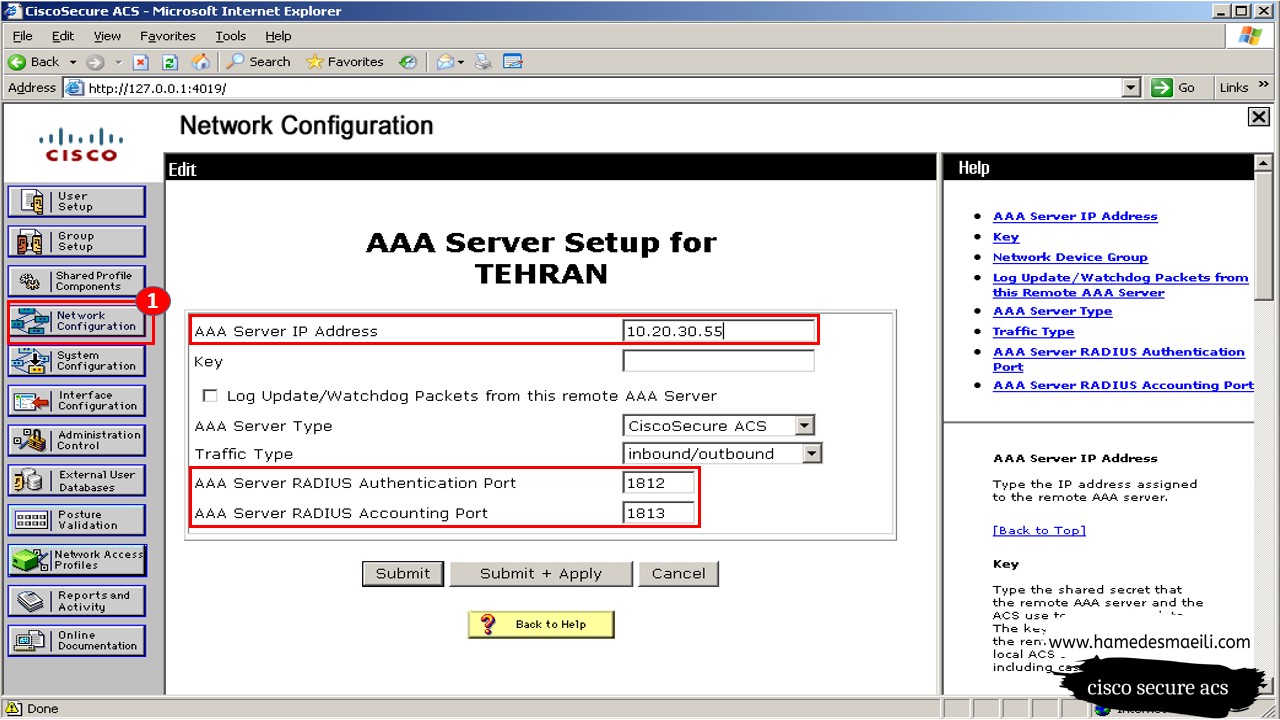Click the Edit toolbar icon
1280x720 pixels.
pyautogui.click(x=513, y=62)
